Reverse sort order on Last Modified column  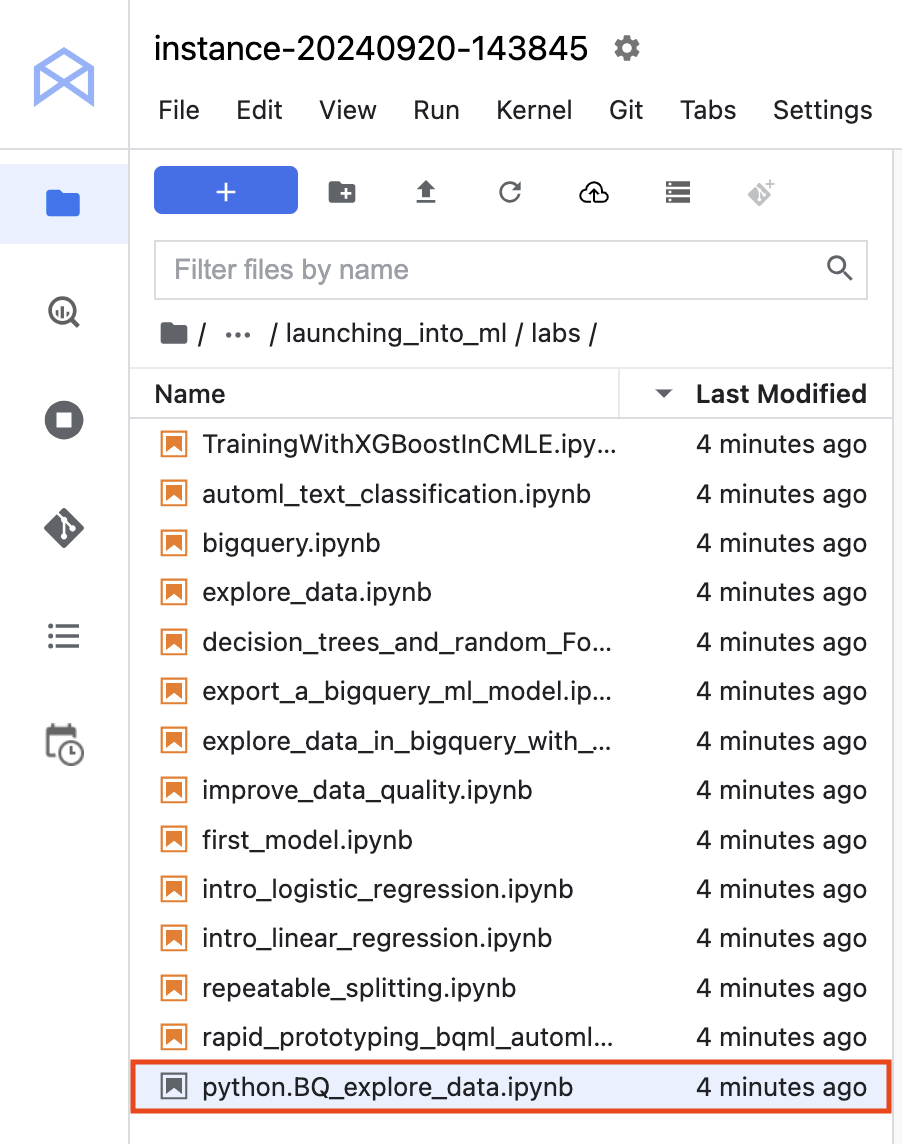[x=661, y=393]
